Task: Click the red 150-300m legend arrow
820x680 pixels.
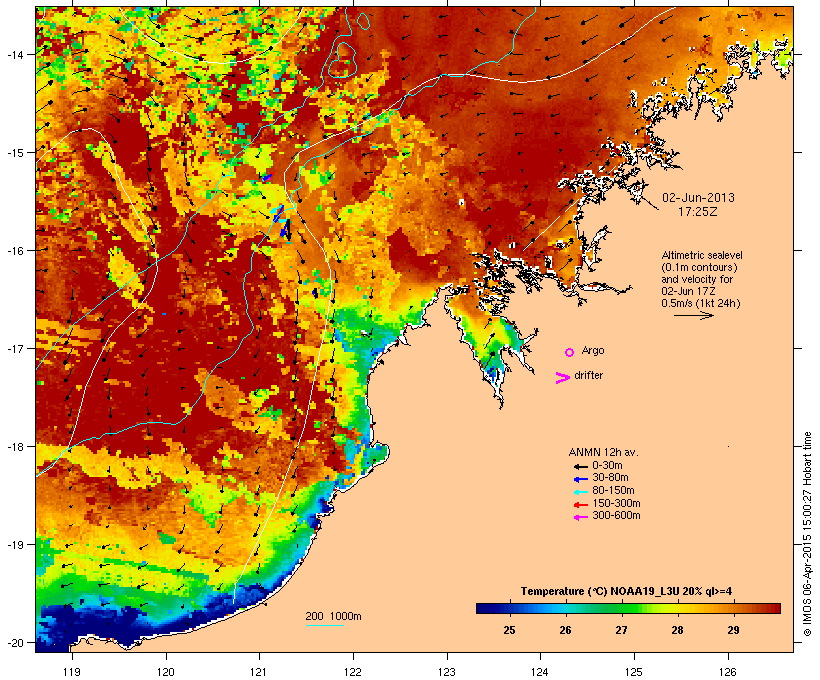Action: 580,505
